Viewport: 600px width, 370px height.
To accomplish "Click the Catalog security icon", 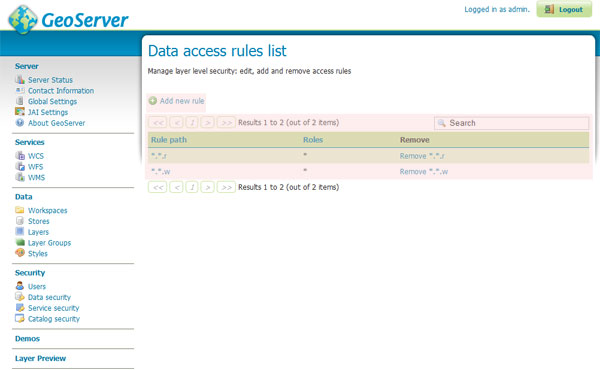I will pos(20,318).
